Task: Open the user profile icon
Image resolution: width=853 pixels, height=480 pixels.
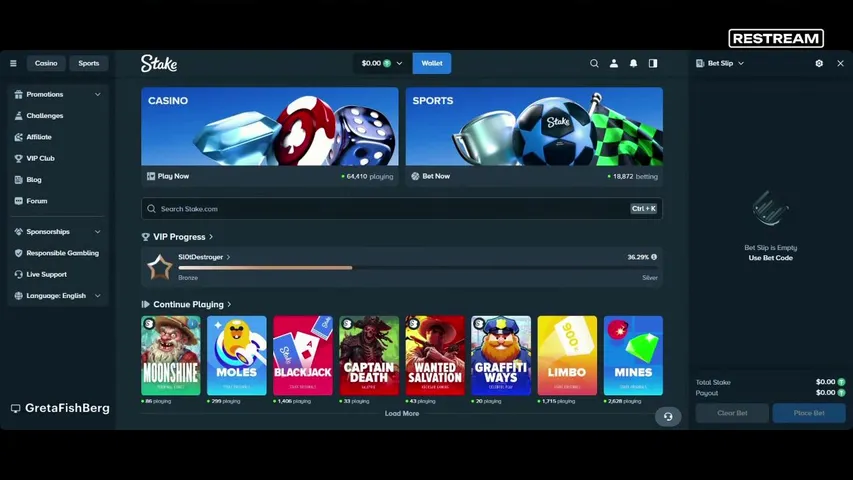Action: pyautogui.click(x=614, y=63)
